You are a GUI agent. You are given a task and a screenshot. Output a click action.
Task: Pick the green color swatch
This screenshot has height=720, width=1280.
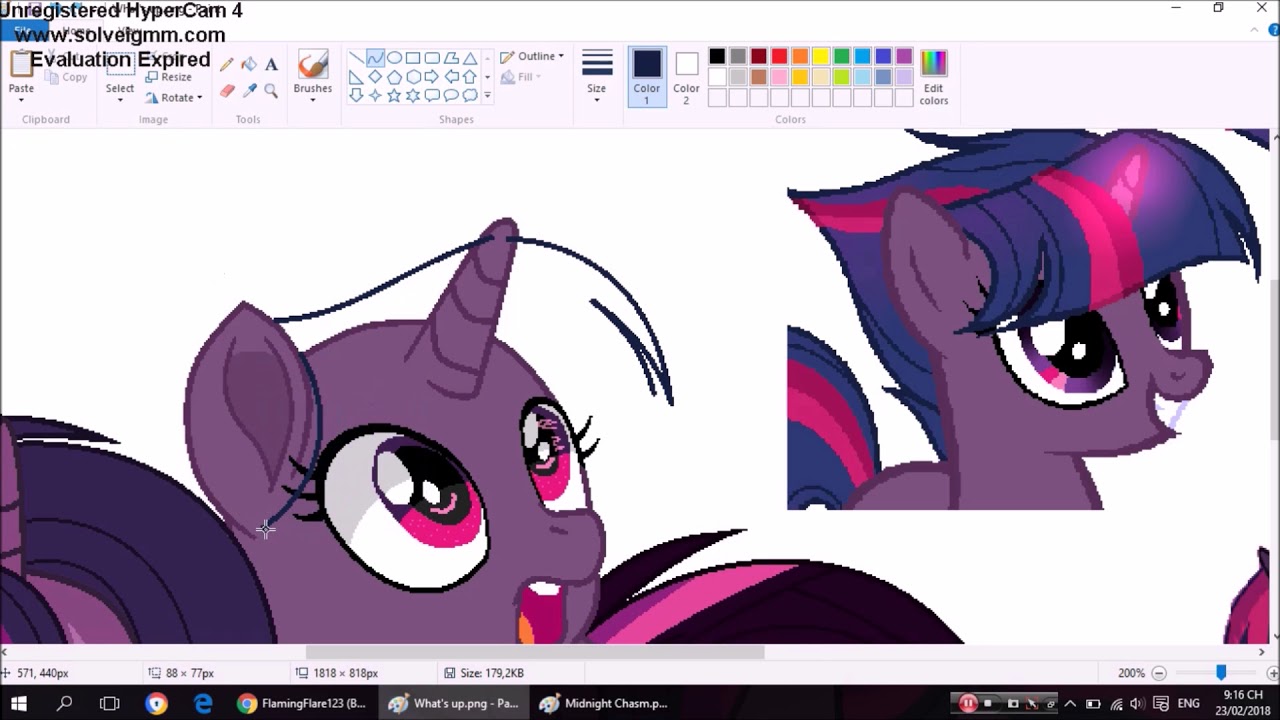click(x=842, y=57)
